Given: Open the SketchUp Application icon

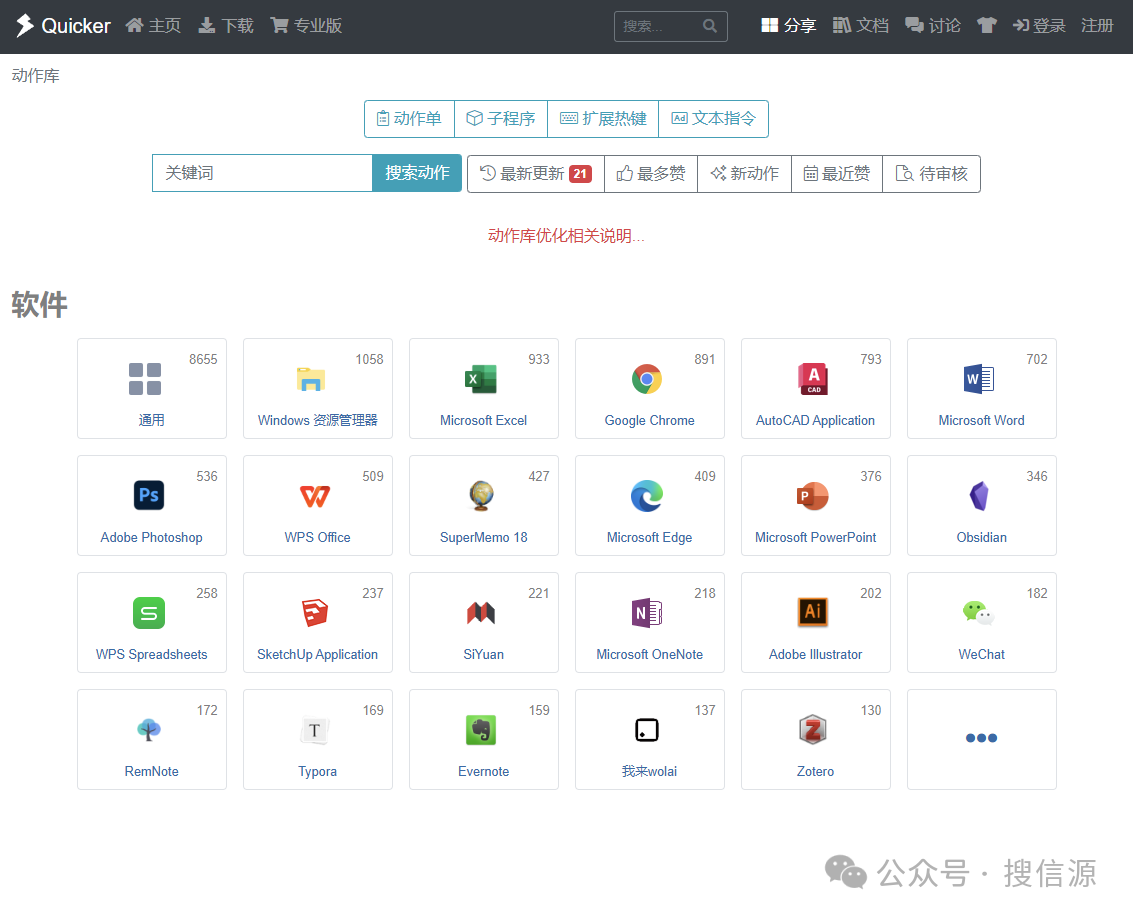Looking at the screenshot, I should pyautogui.click(x=315, y=613).
